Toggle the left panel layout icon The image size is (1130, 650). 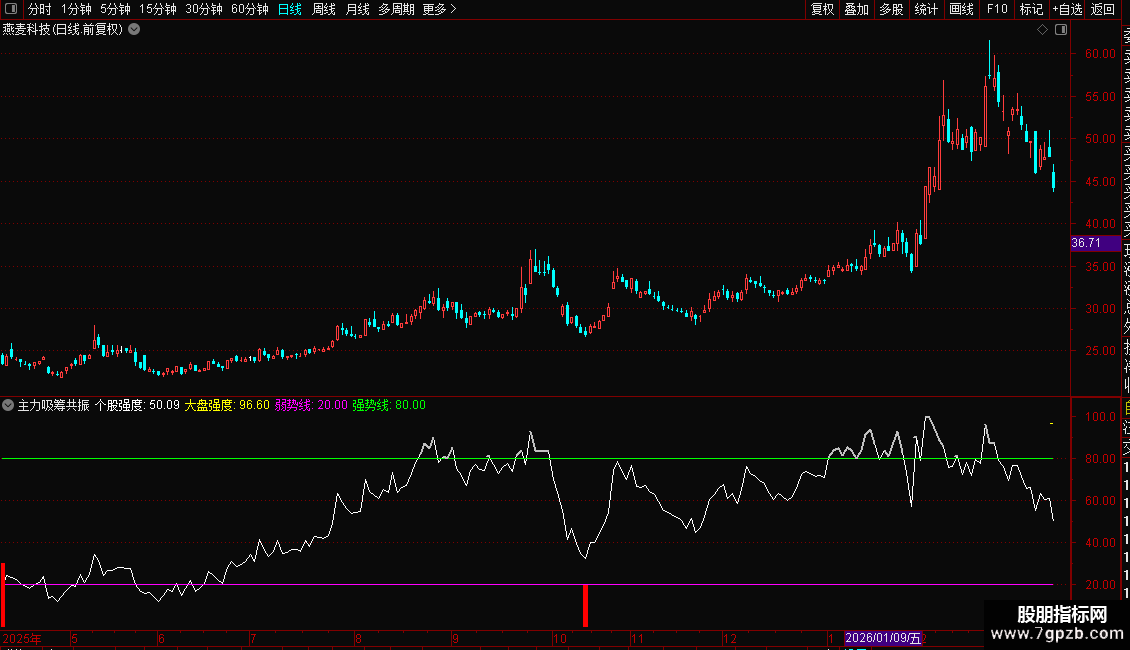(x=11, y=9)
